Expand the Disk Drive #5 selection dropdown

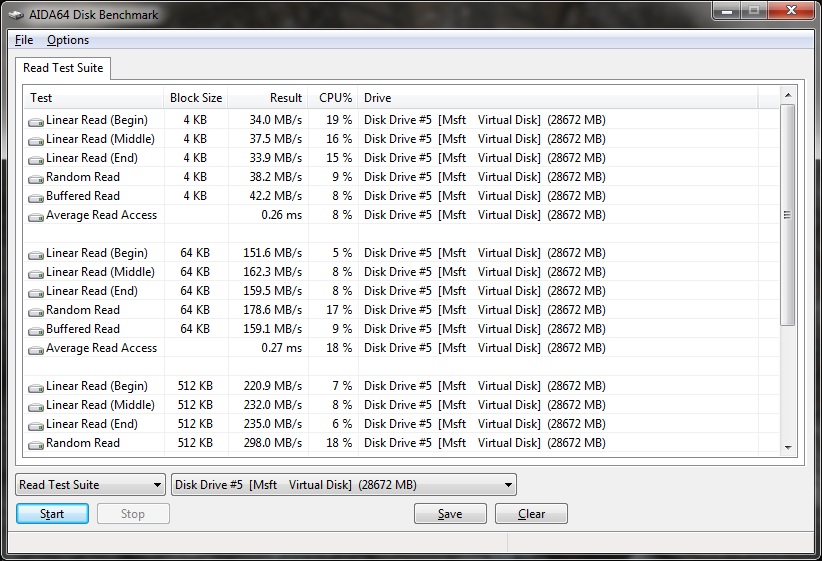pos(344,484)
